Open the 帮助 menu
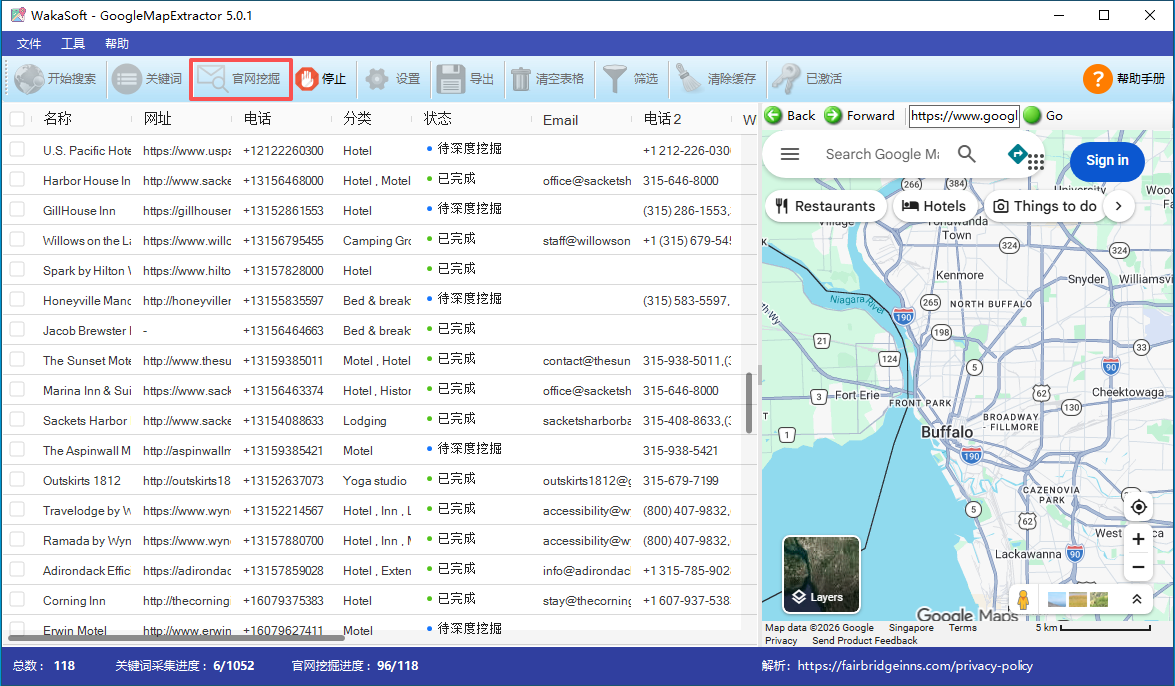Viewport: 1175px width, 686px height. [x=117, y=43]
